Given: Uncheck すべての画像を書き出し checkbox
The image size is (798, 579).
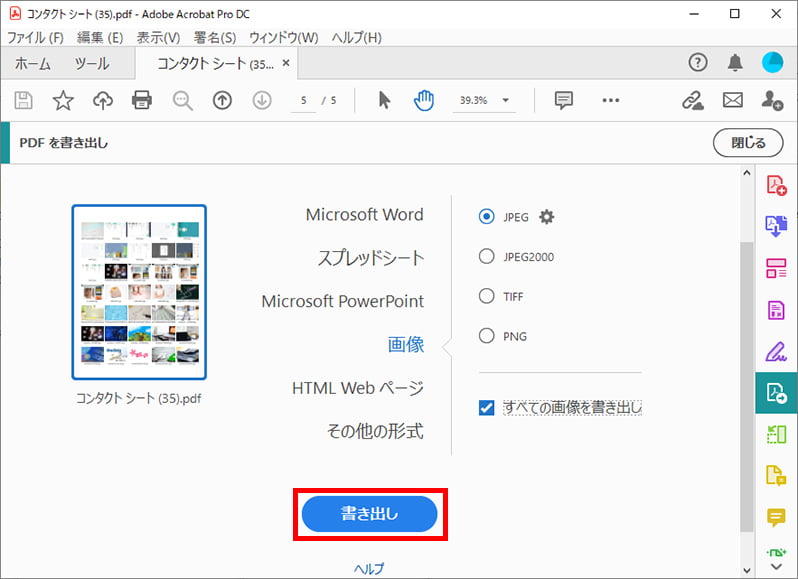Looking at the screenshot, I should [x=487, y=408].
